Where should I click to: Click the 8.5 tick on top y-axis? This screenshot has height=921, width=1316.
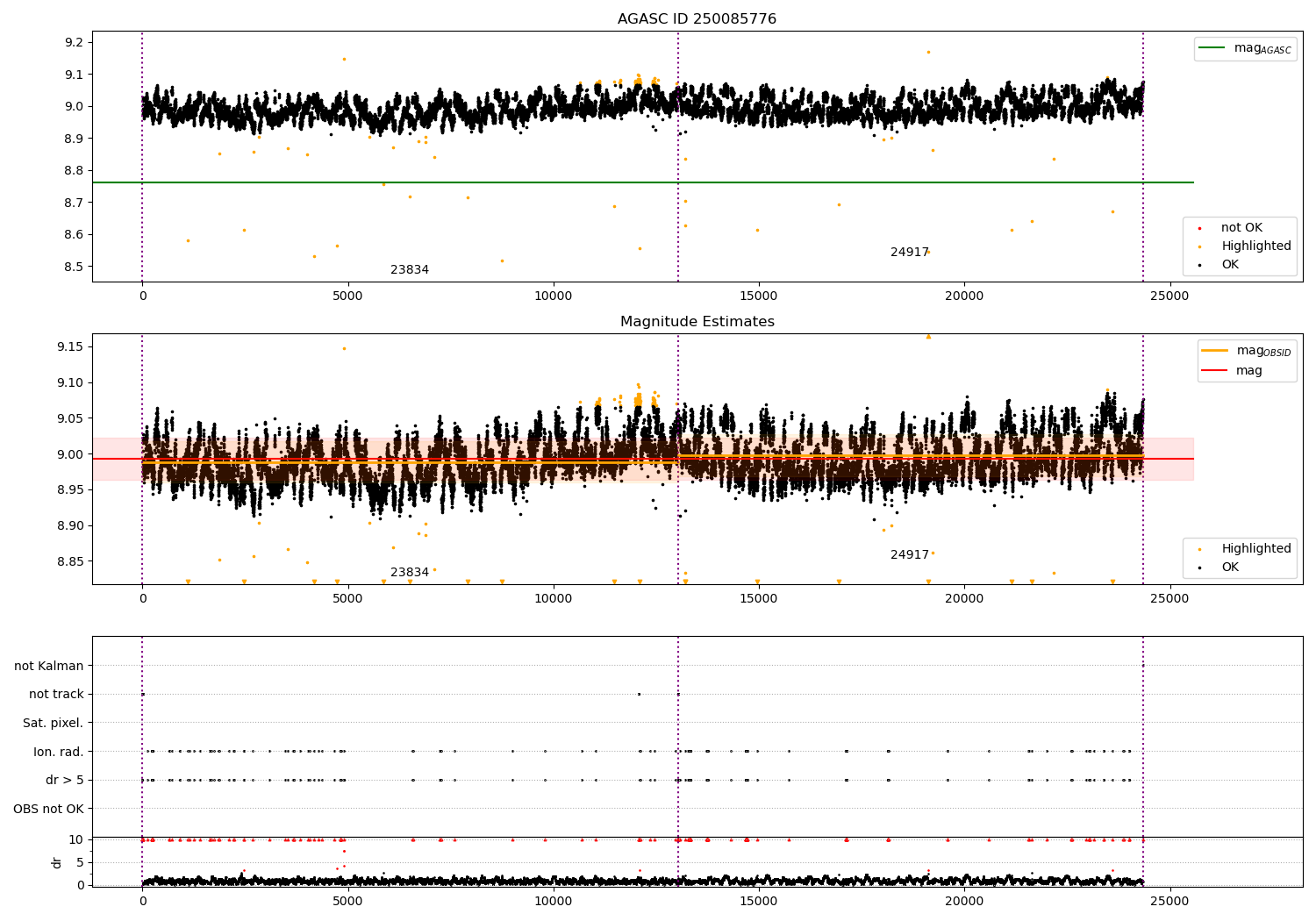74,267
